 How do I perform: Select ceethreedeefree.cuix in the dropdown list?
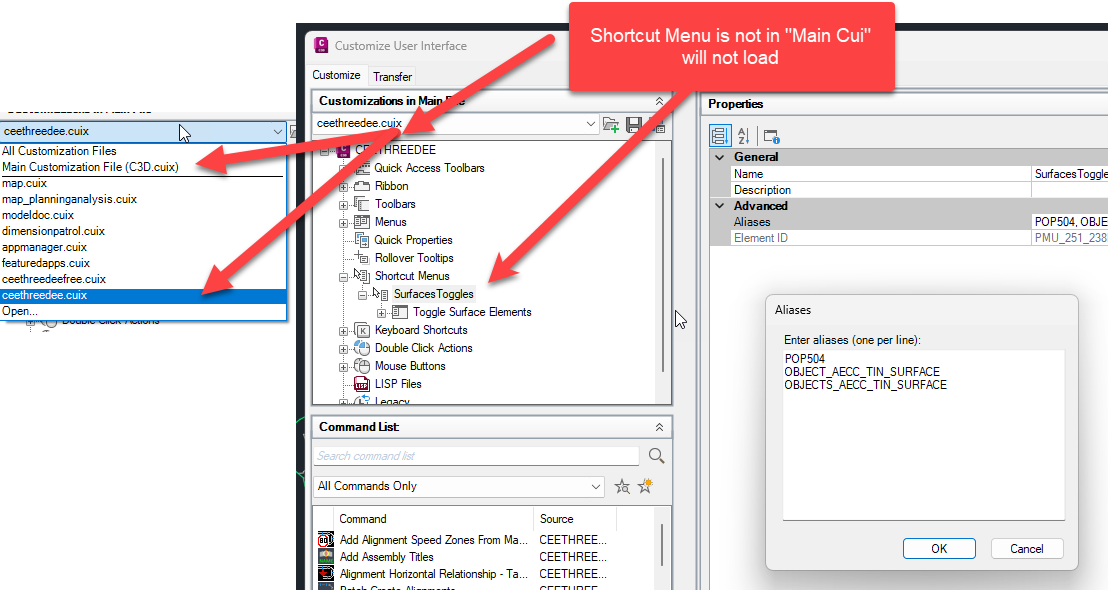pos(143,279)
